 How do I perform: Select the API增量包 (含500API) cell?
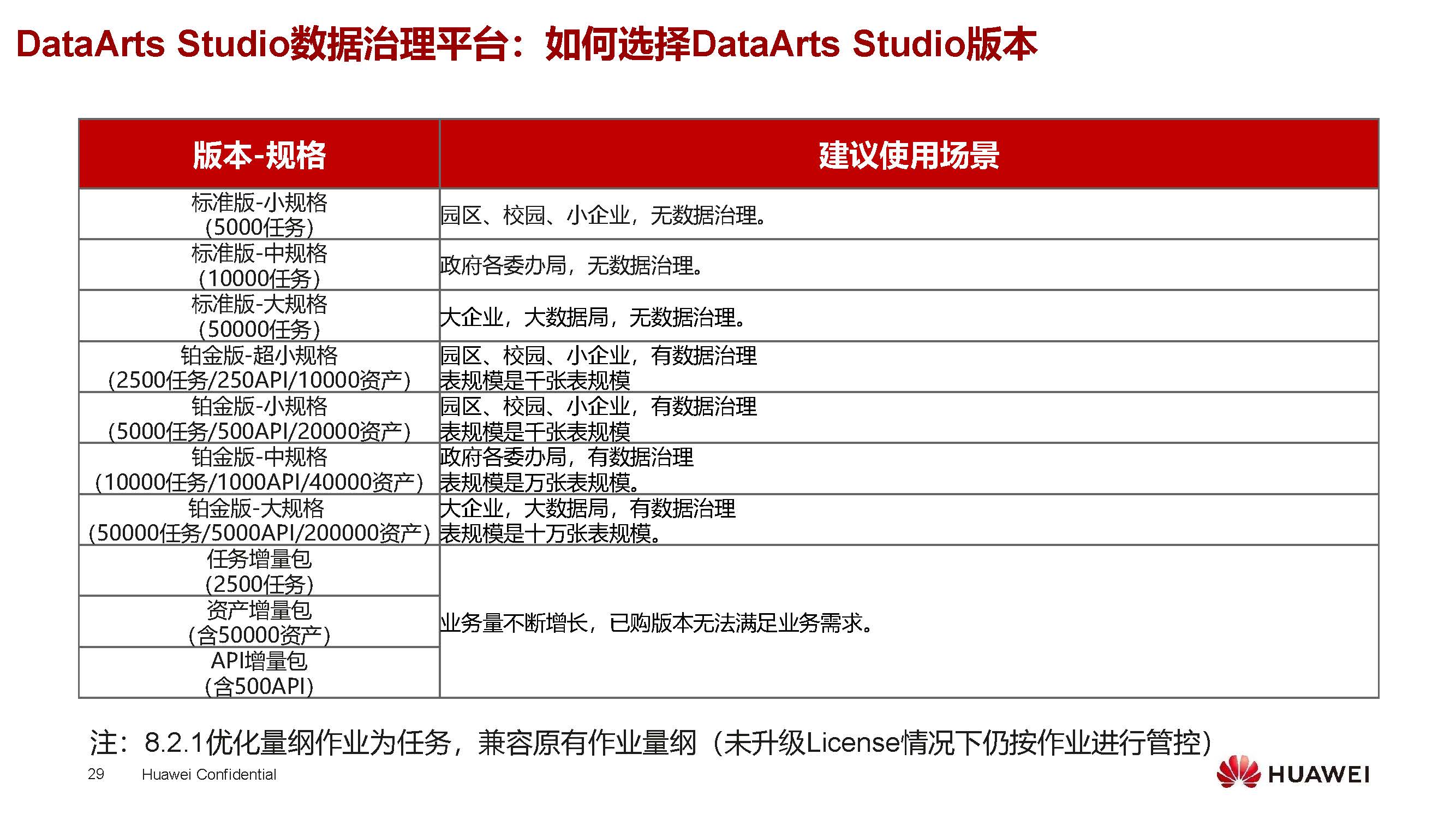pos(259,673)
